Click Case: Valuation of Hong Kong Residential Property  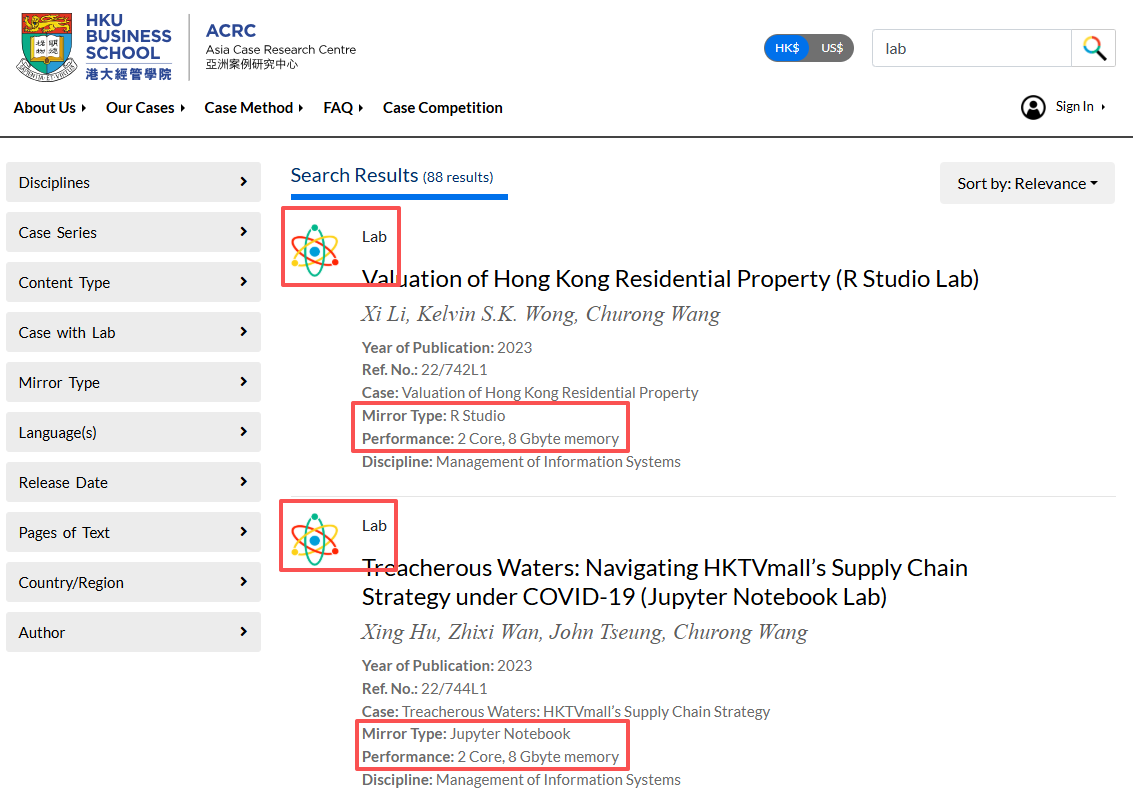(x=530, y=393)
